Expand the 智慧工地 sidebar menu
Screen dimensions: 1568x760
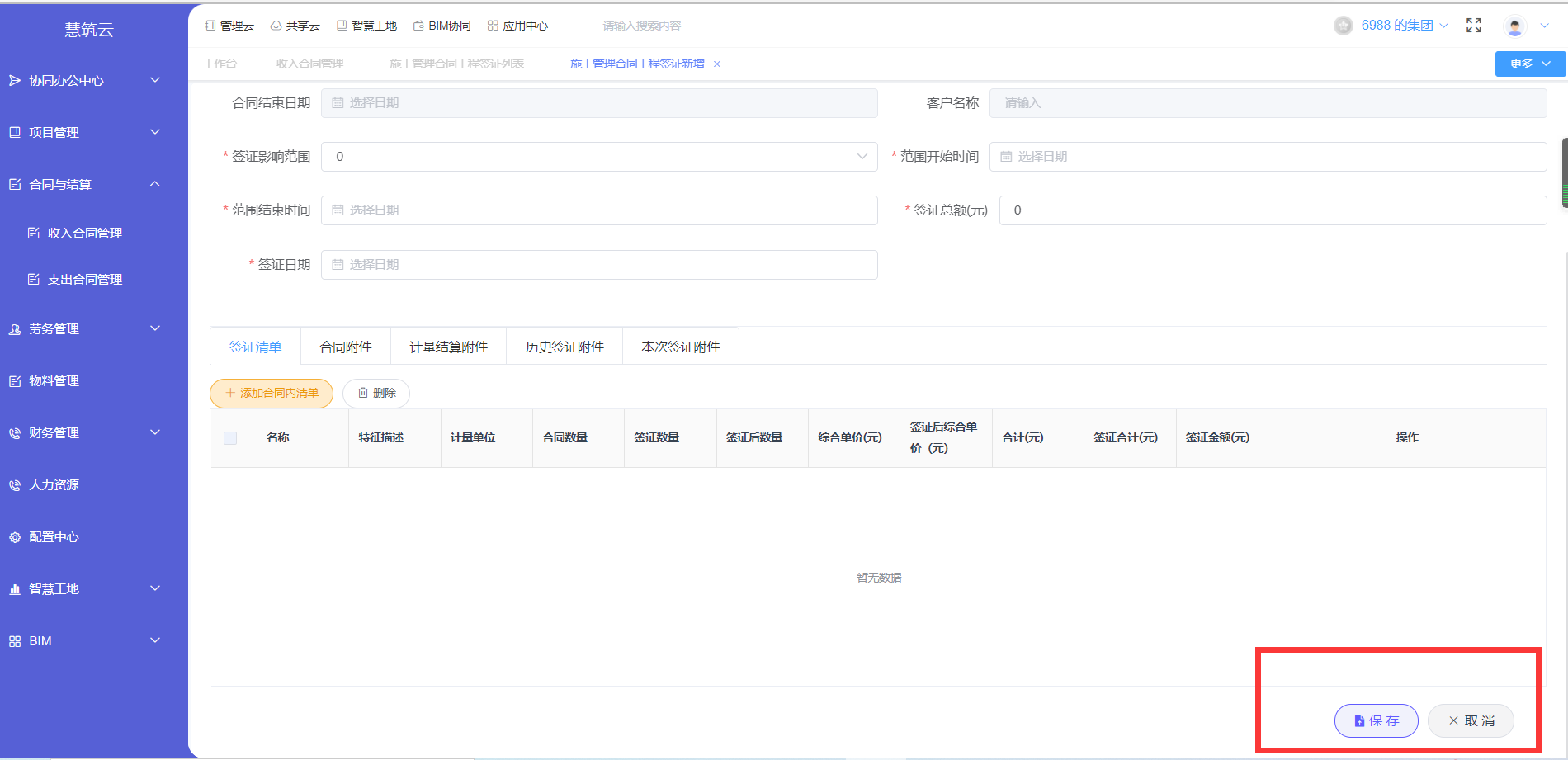[x=93, y=588]
